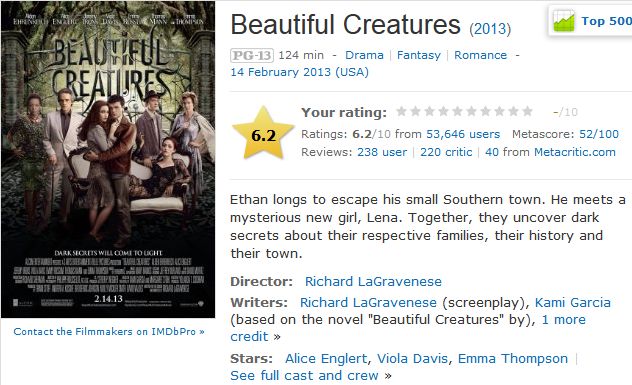The image size is (632, 385).
Task: Open the Fantasy genre link
Action: [x=419, y=55]
